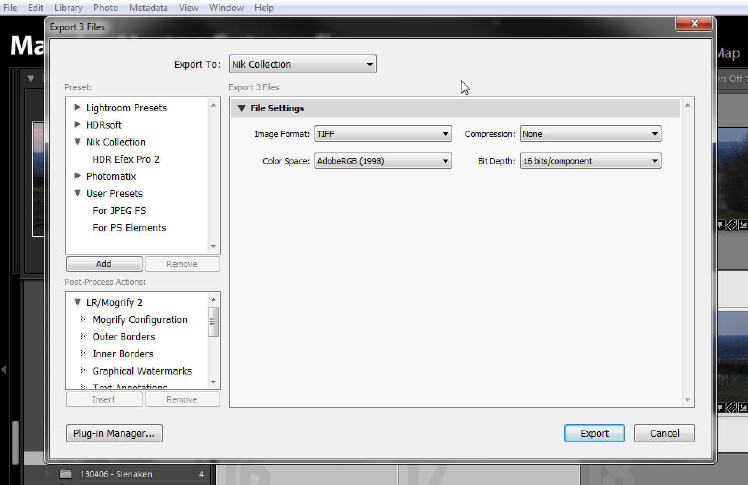Open the File menu
The image size is (748, 485).
(10, 8)
